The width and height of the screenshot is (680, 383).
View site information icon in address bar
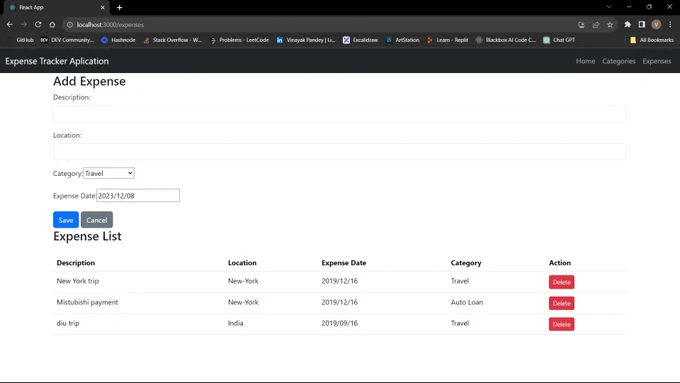(69, 25)
